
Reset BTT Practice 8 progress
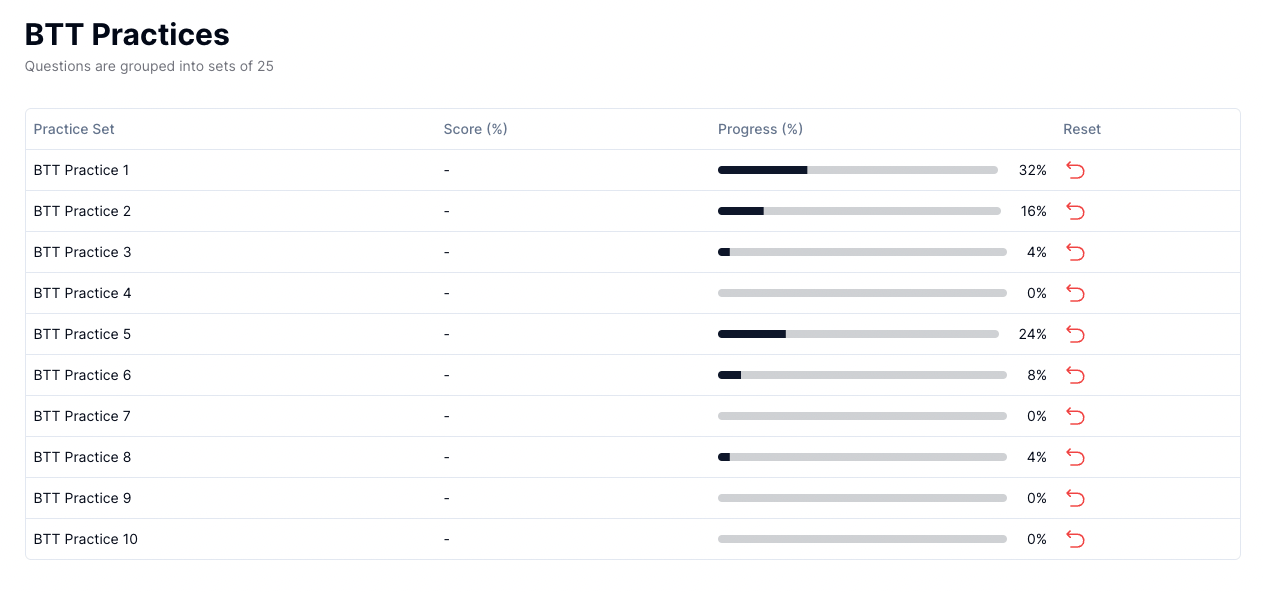[x=1075, y=457]
